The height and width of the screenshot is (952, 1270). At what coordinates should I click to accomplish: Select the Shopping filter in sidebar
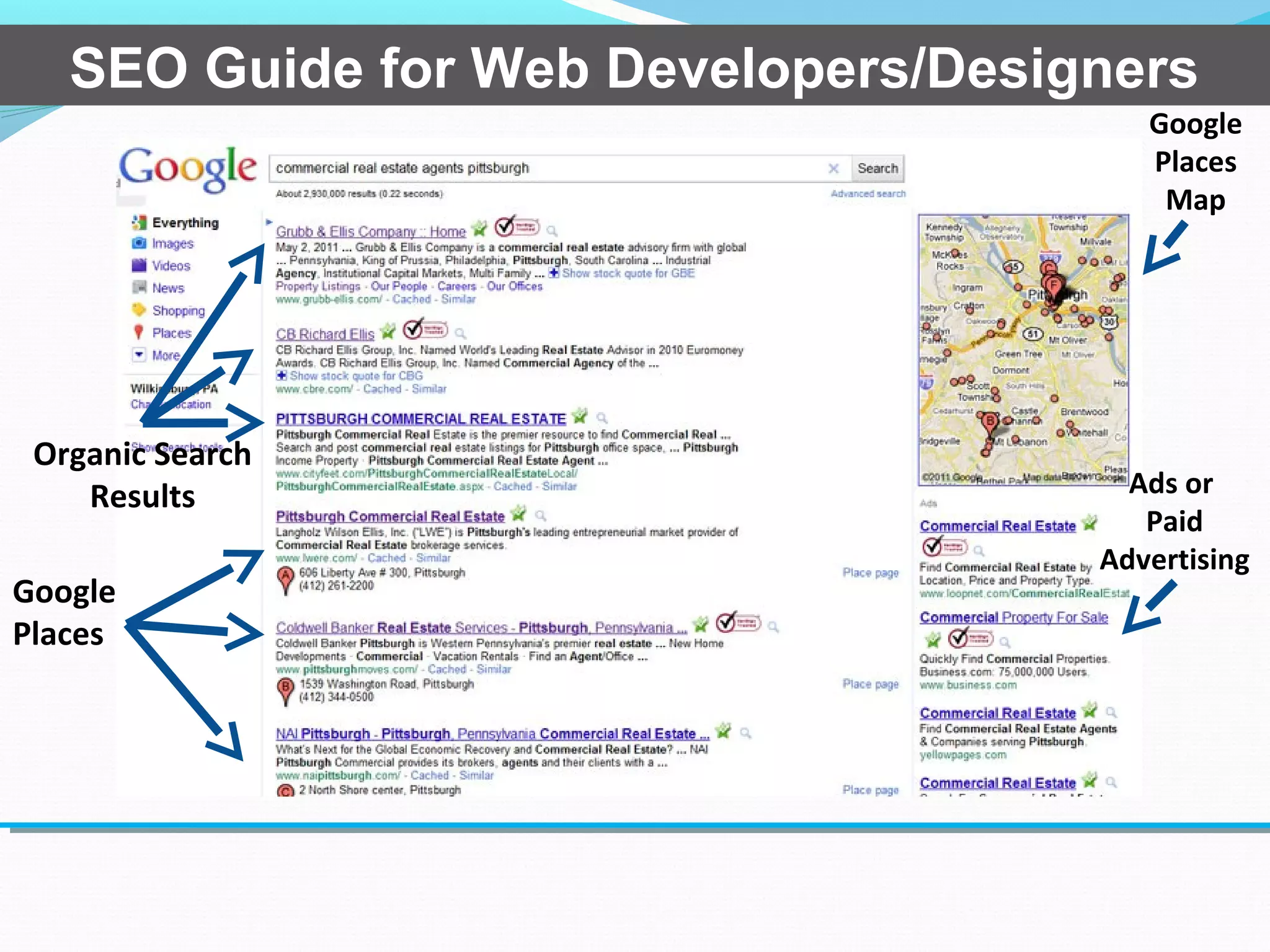tap(179, 311)
